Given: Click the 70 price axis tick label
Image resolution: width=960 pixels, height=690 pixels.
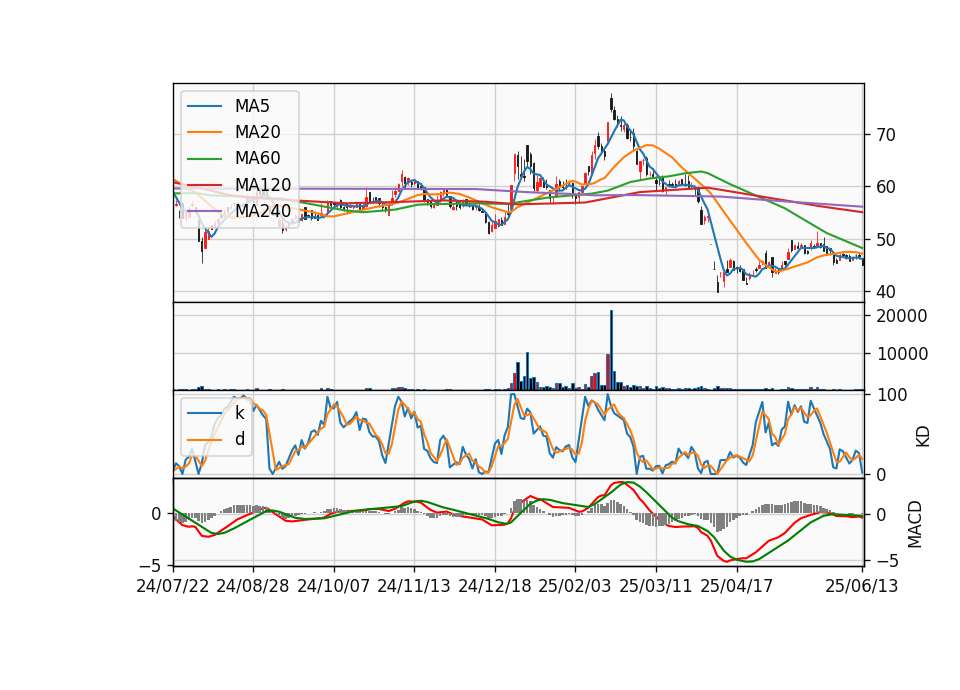Looking at the screenshot, I should coord(885,135).
